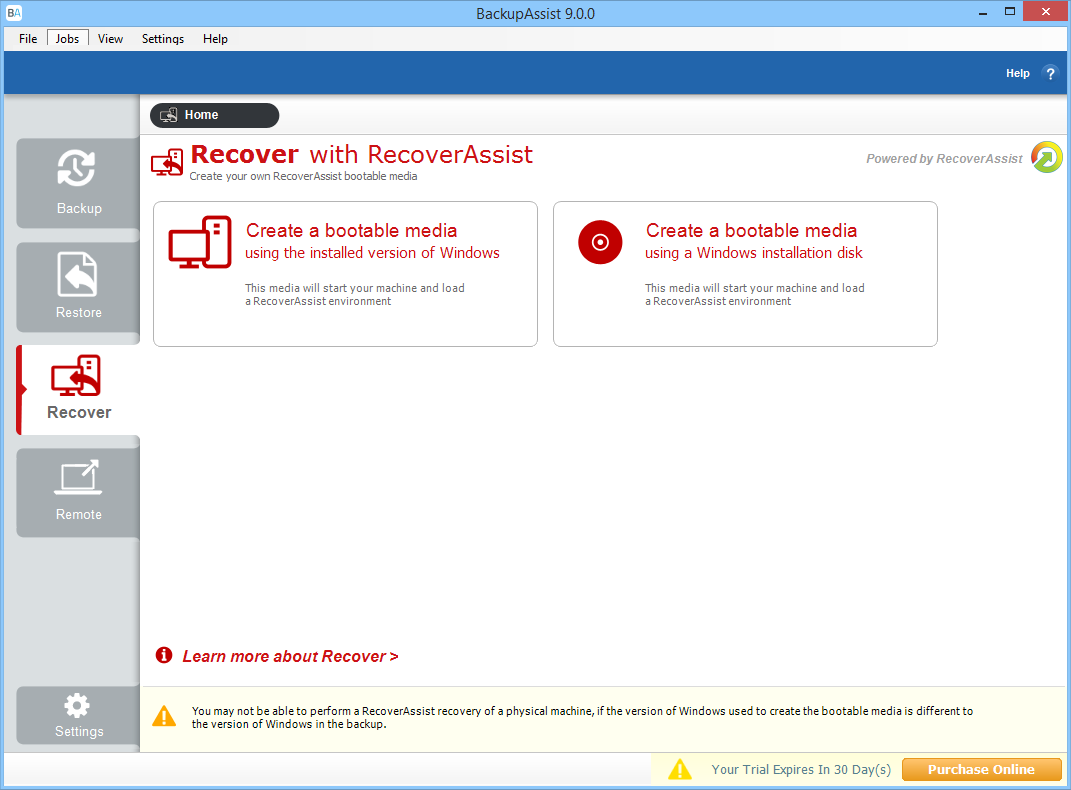Click the red info icon beside Learn more
1071x790 pixels.
(164, 655)
